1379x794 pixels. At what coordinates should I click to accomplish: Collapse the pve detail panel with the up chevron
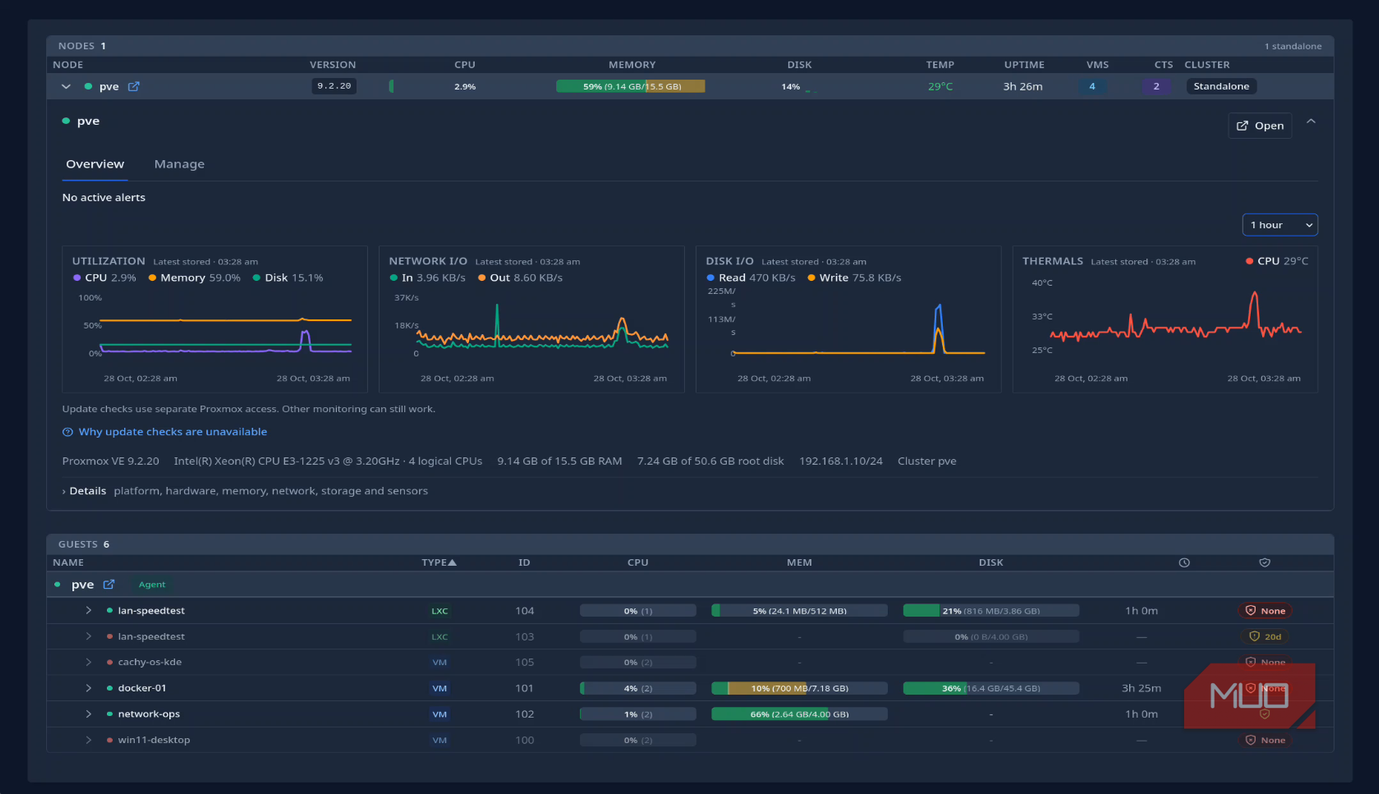click(x=1311, y=122)
